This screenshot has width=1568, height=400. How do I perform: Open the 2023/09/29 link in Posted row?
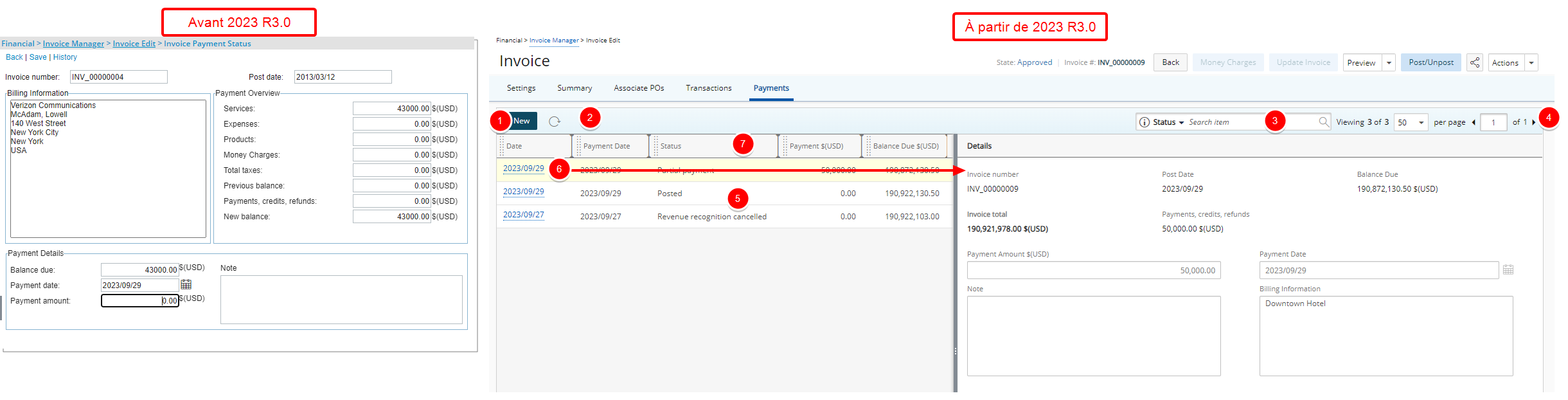point(523,192)
